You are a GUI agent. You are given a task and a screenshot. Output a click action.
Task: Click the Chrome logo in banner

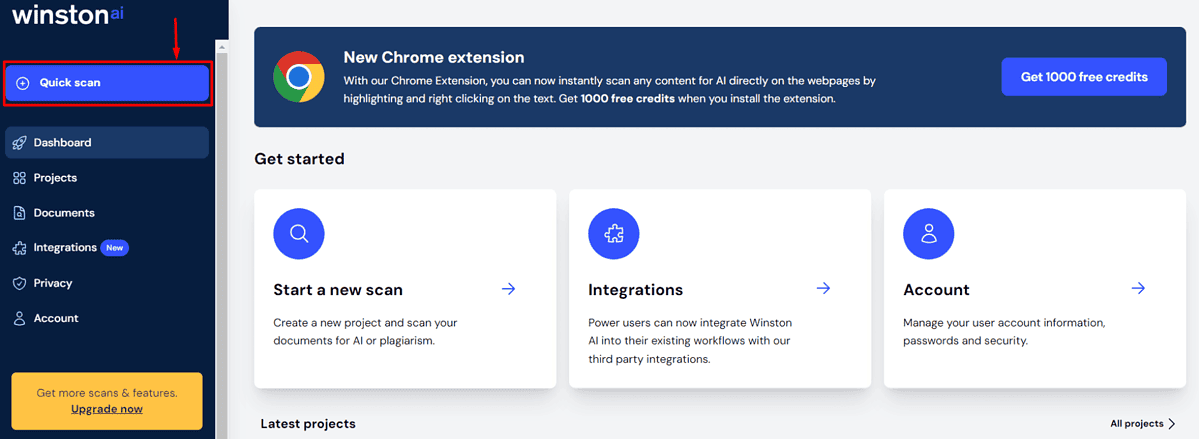click(299, 76)
